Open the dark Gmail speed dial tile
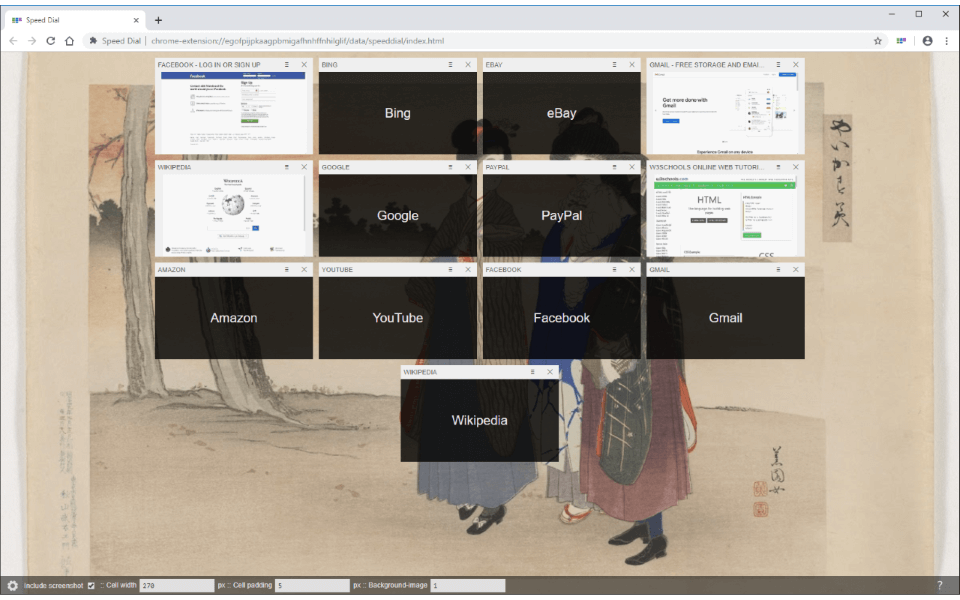This screenshot has width=960, height=600. 726,318
